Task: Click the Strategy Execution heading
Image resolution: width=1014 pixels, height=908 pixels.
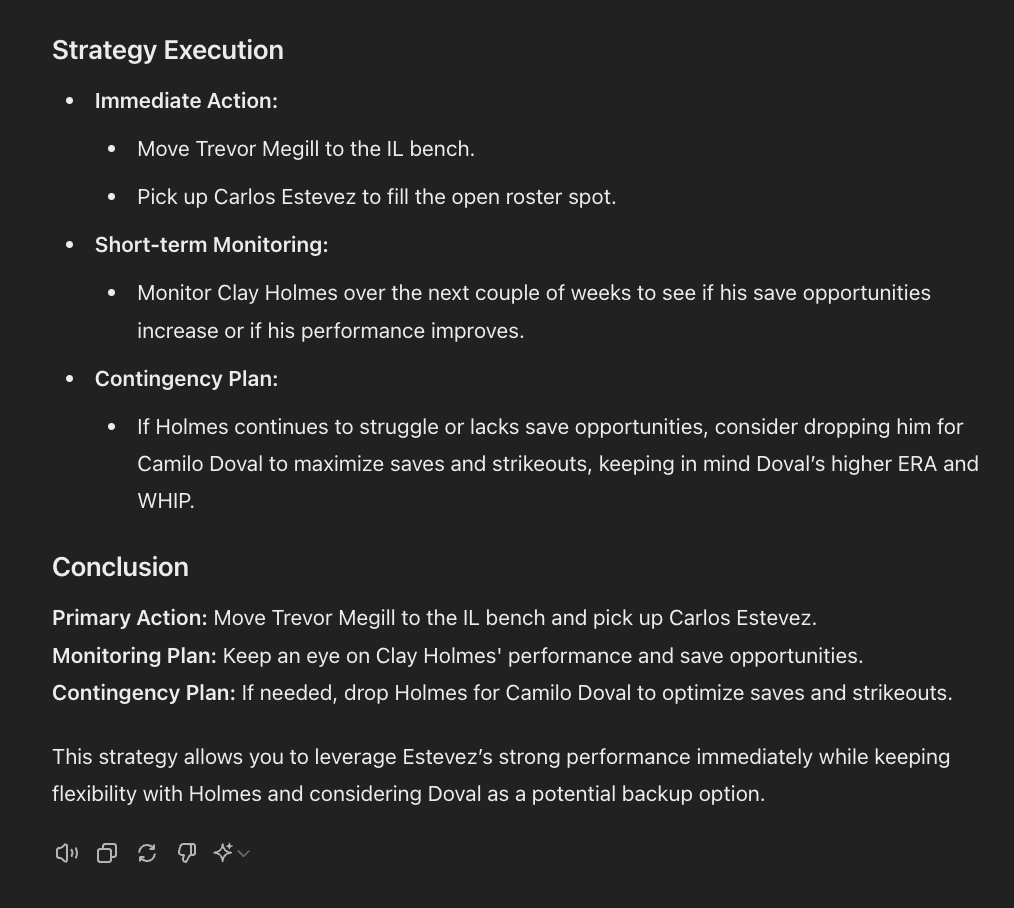Action: (x=168, y=50)
